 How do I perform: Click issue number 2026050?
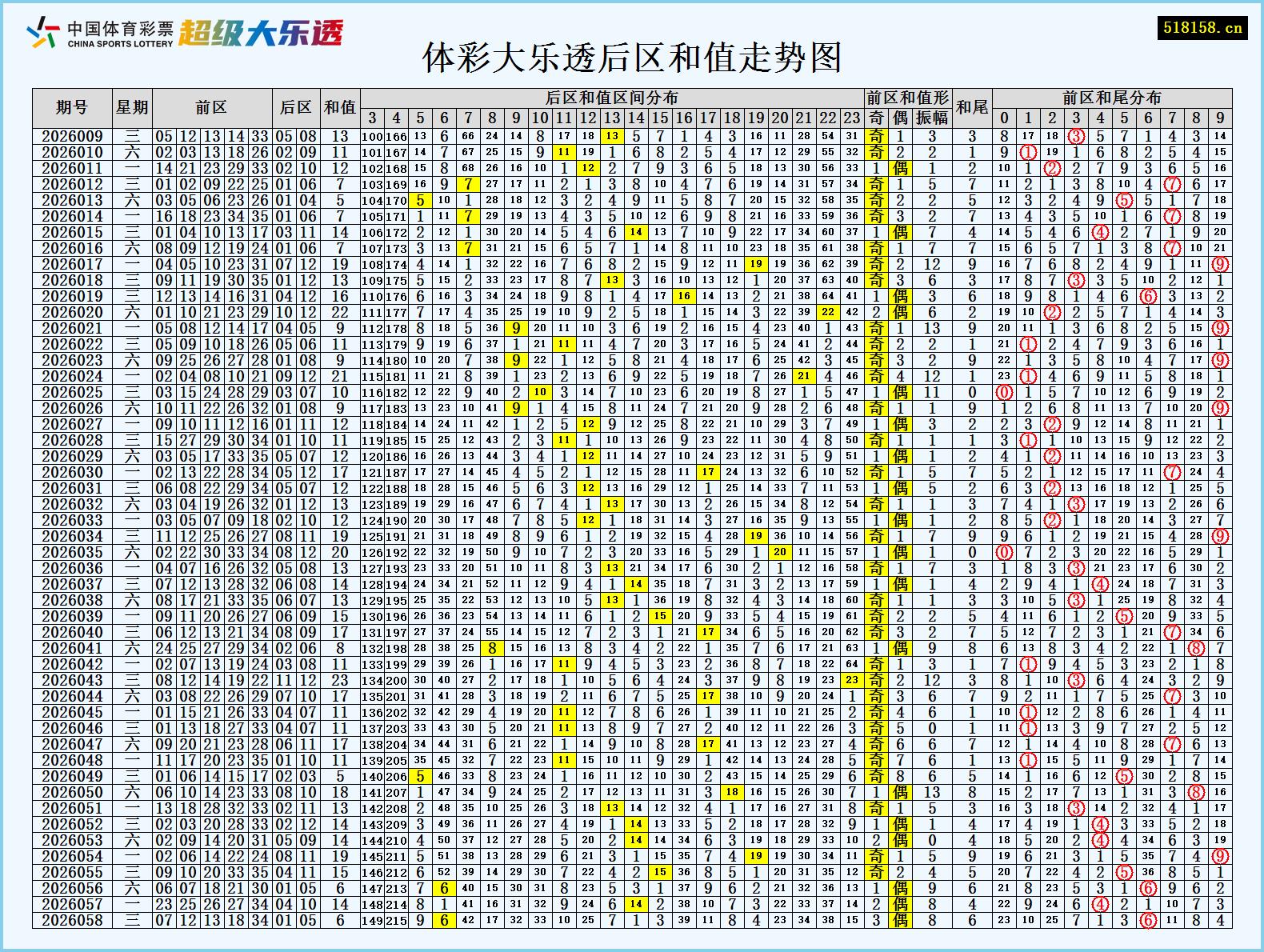click(x=72, y=792)
